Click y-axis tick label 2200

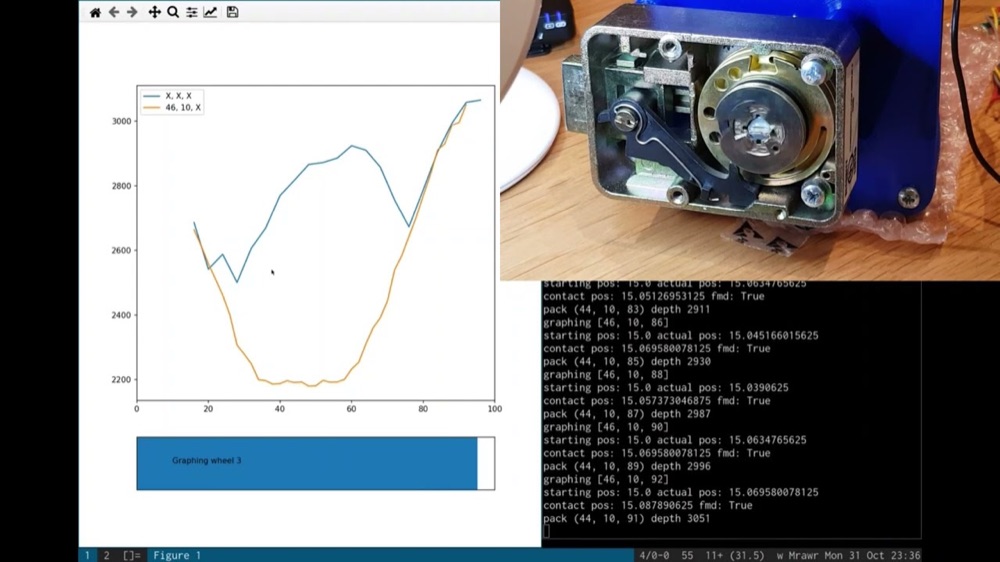(121, 380)
